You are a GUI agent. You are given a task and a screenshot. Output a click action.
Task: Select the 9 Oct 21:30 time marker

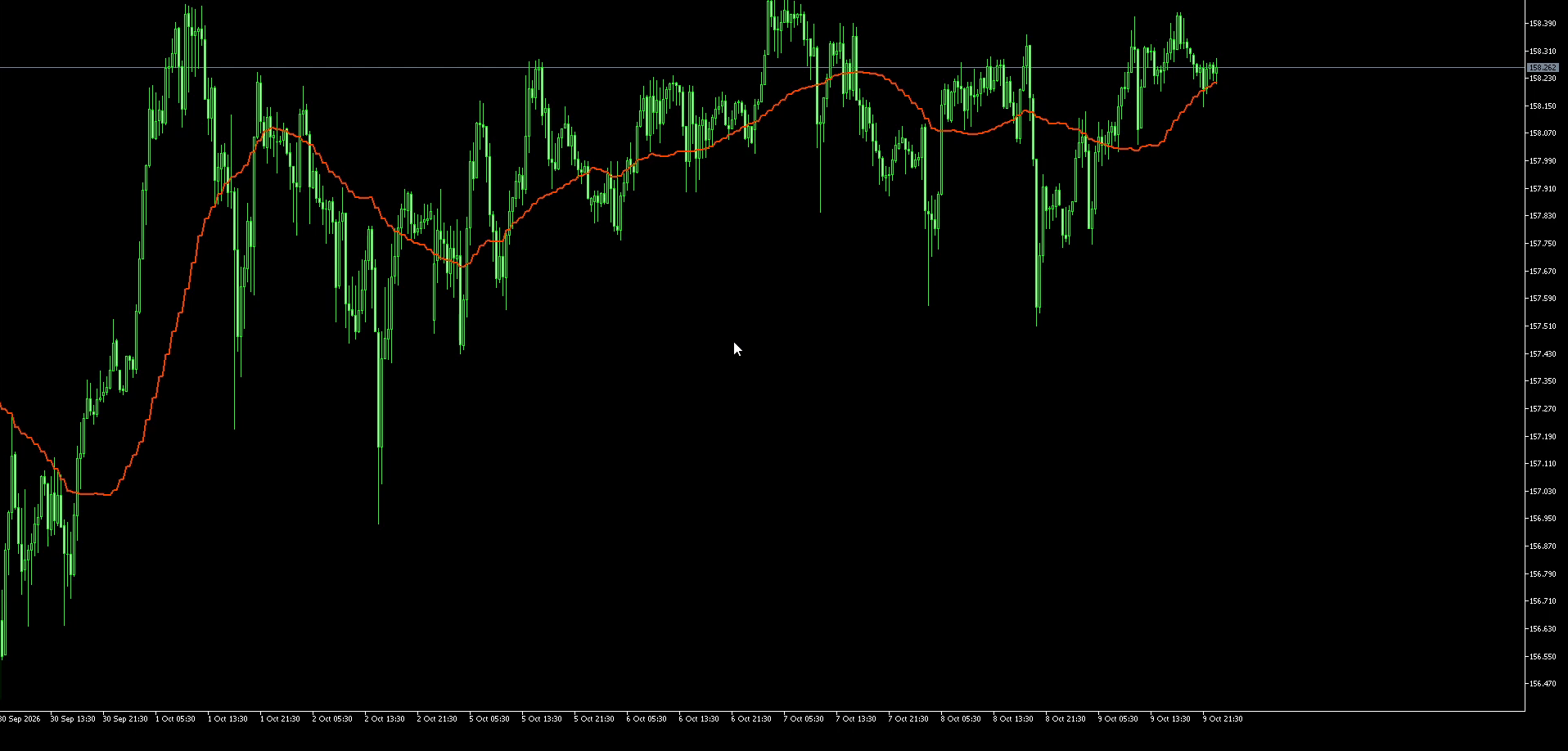click(x=1223, y=719)
